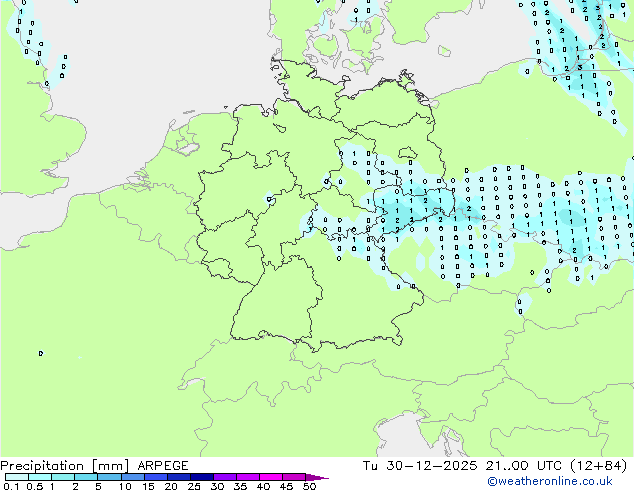Select the legend swatch between 45 and 50
Viewport: 634px width, 490px height.
tap(294, 477)
